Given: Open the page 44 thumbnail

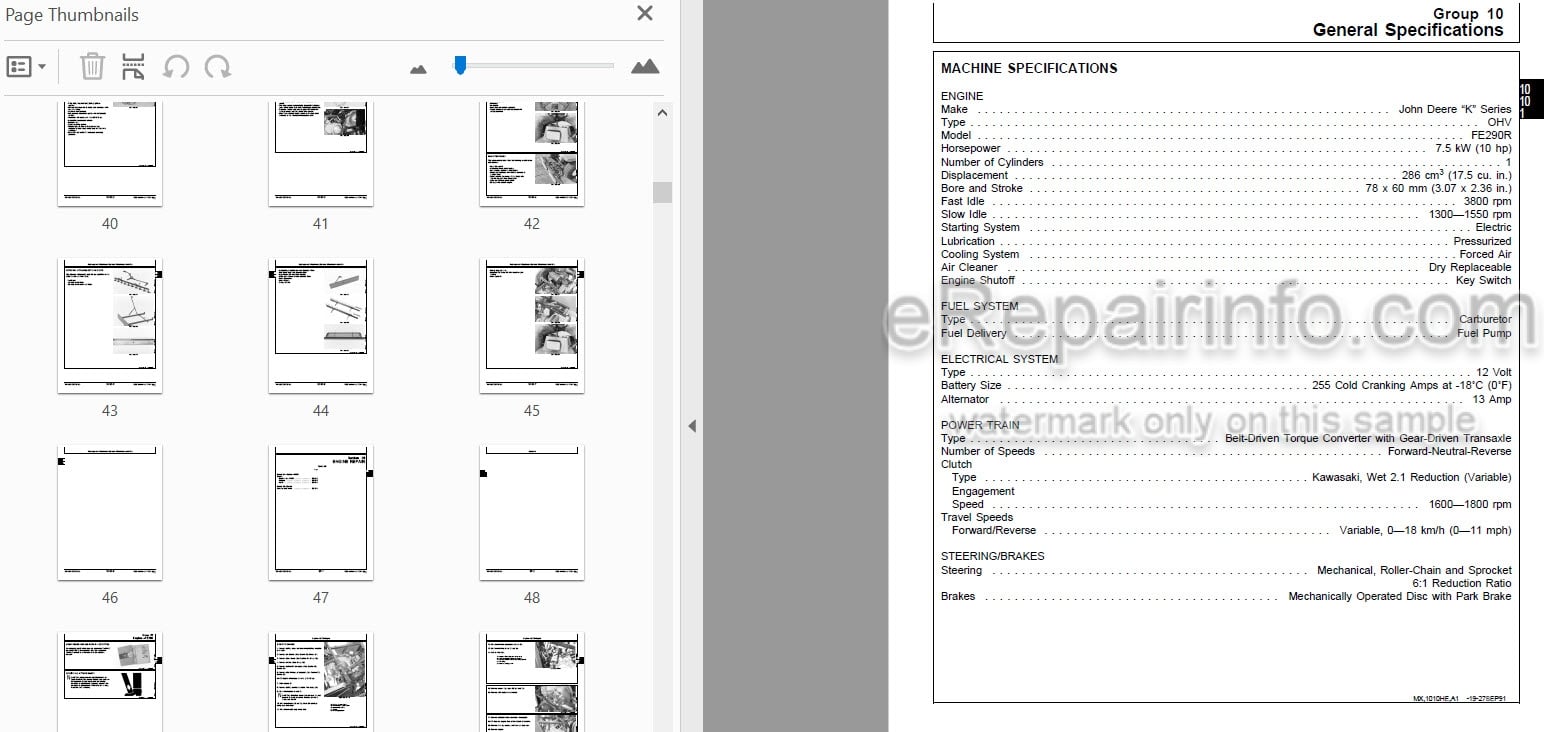Looking at the screenshot, I should pos(321,326).
